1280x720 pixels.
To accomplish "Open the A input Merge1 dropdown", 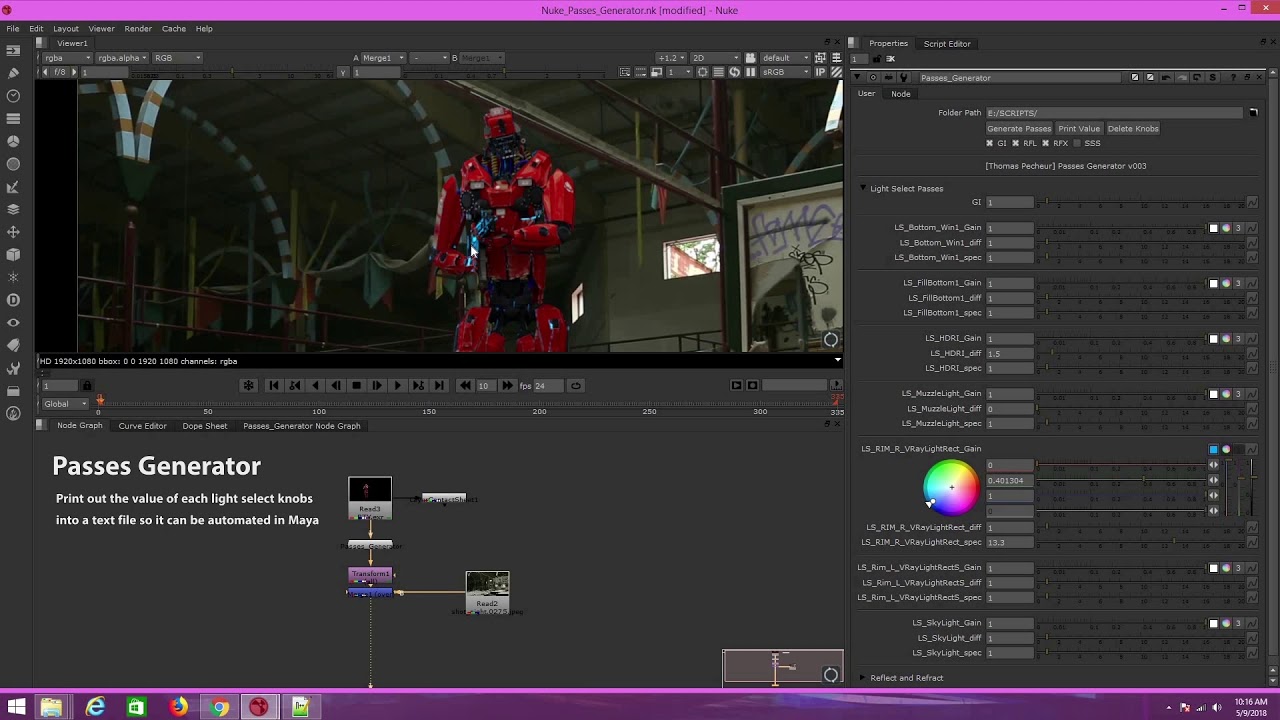I will [384, 58].
